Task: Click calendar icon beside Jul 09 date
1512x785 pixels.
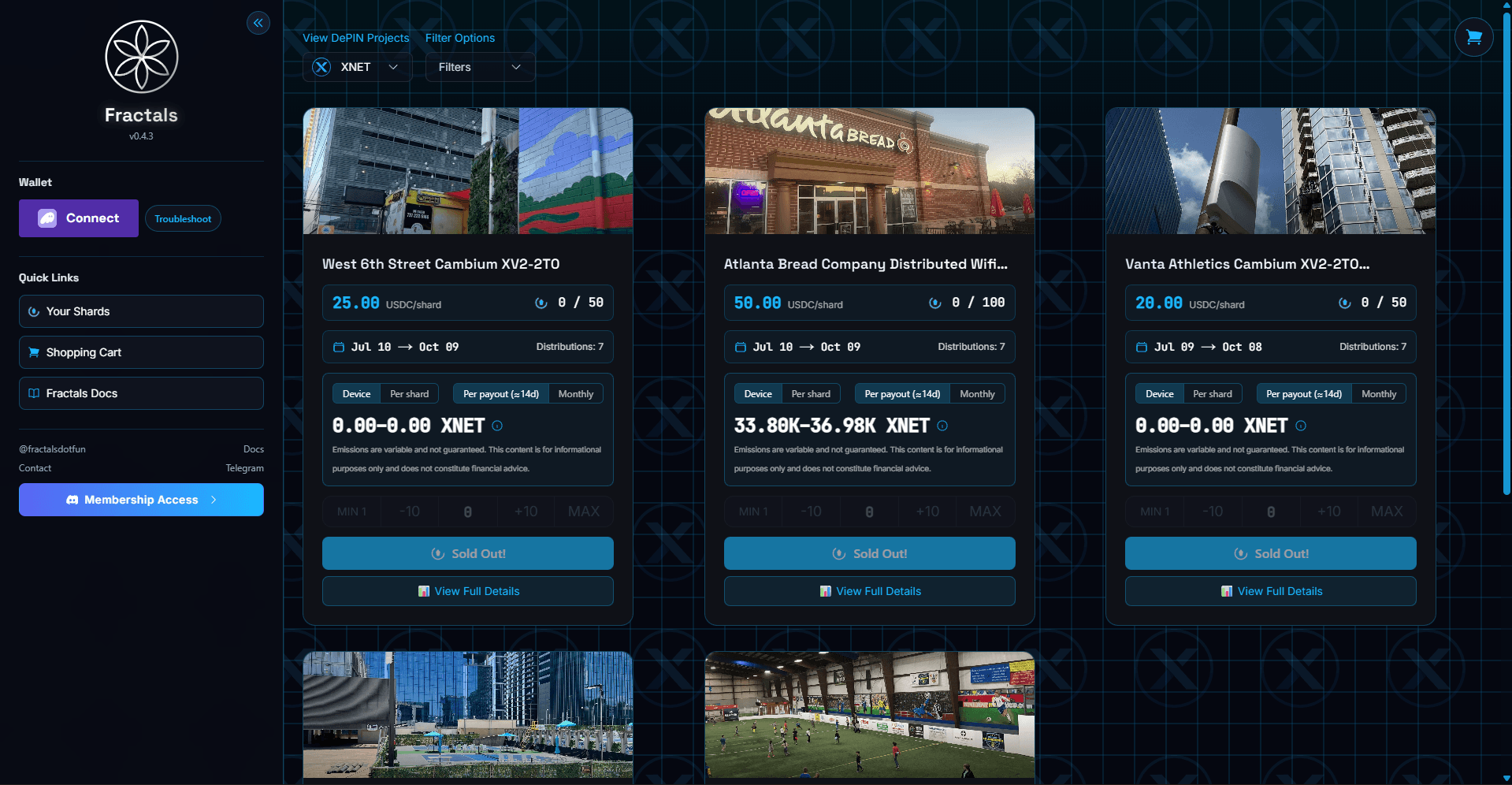Action: click(1142, 347)
